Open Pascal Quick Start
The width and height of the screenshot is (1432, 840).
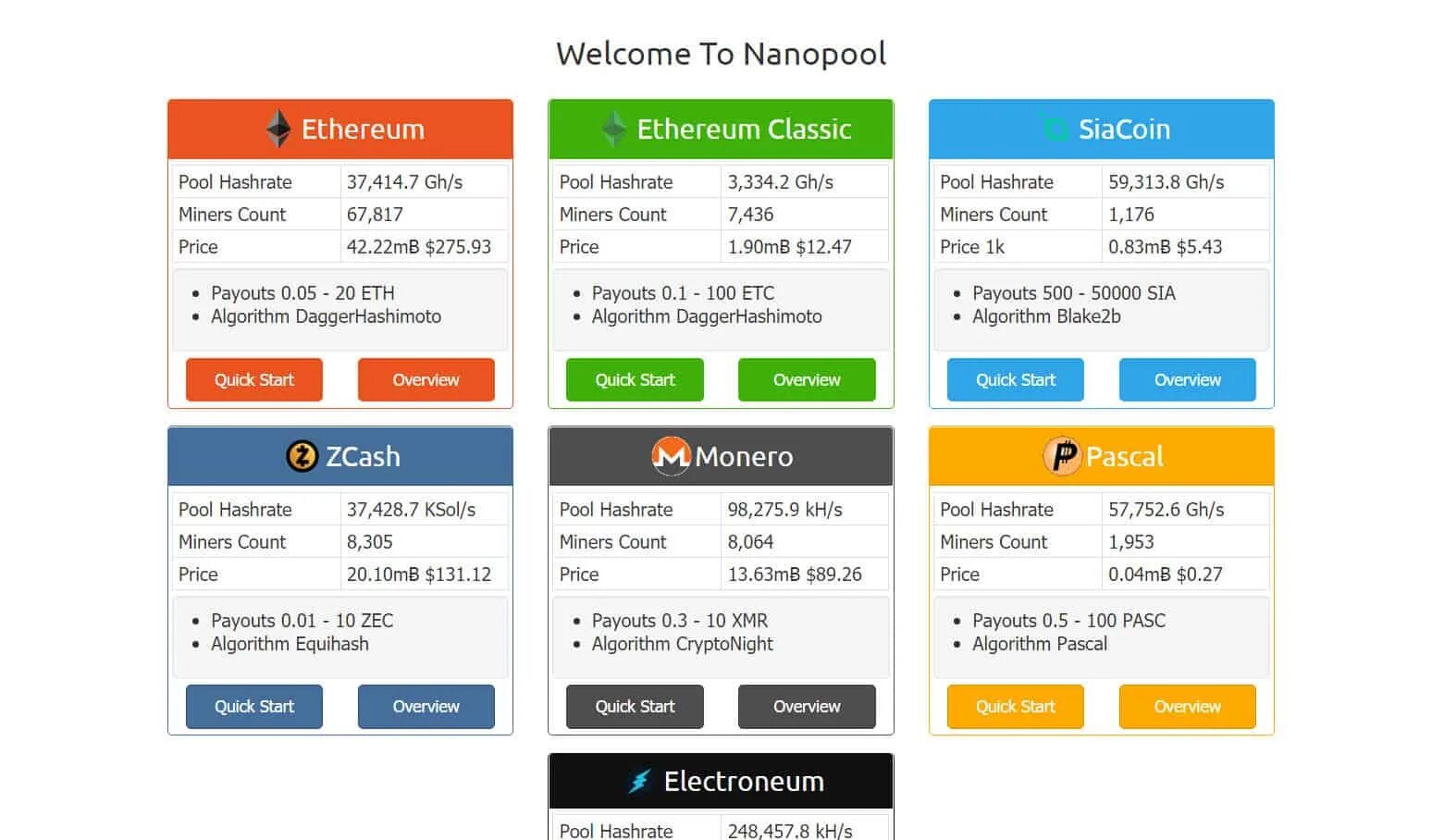point(1015,707)
